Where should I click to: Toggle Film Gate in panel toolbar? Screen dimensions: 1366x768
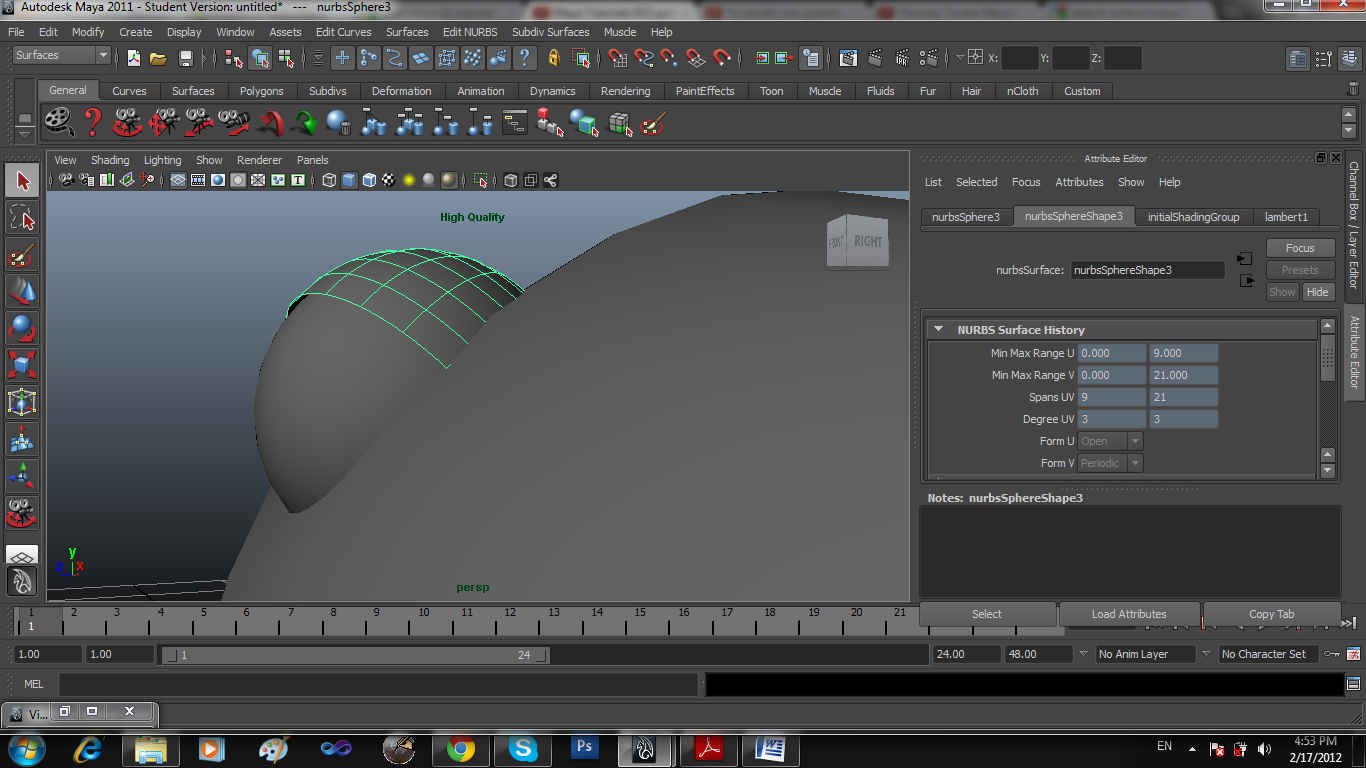(198, 180)
